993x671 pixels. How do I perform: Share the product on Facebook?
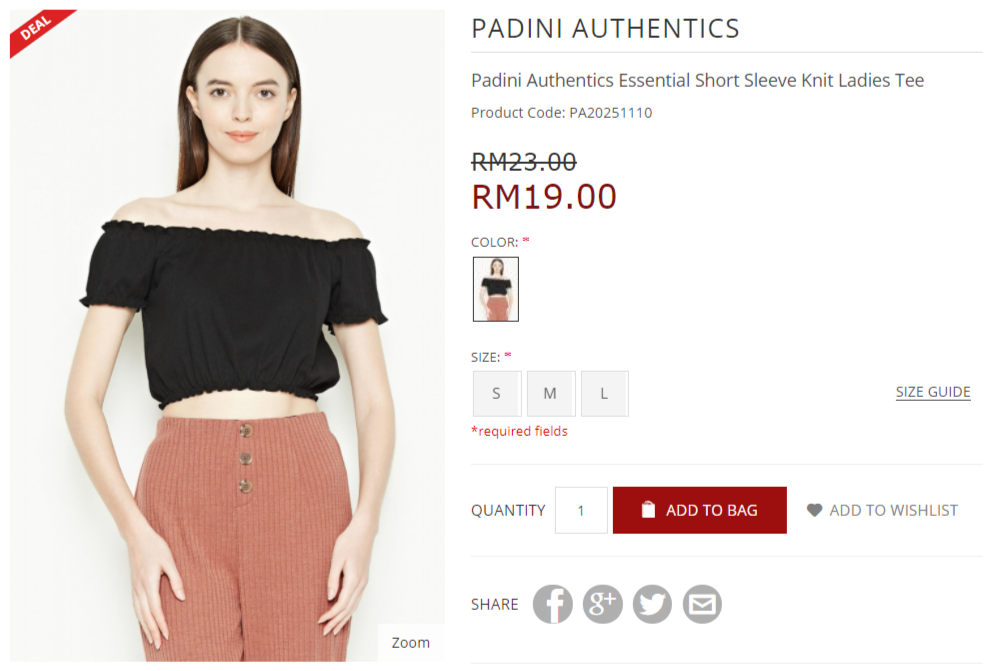tap(552, 604)
